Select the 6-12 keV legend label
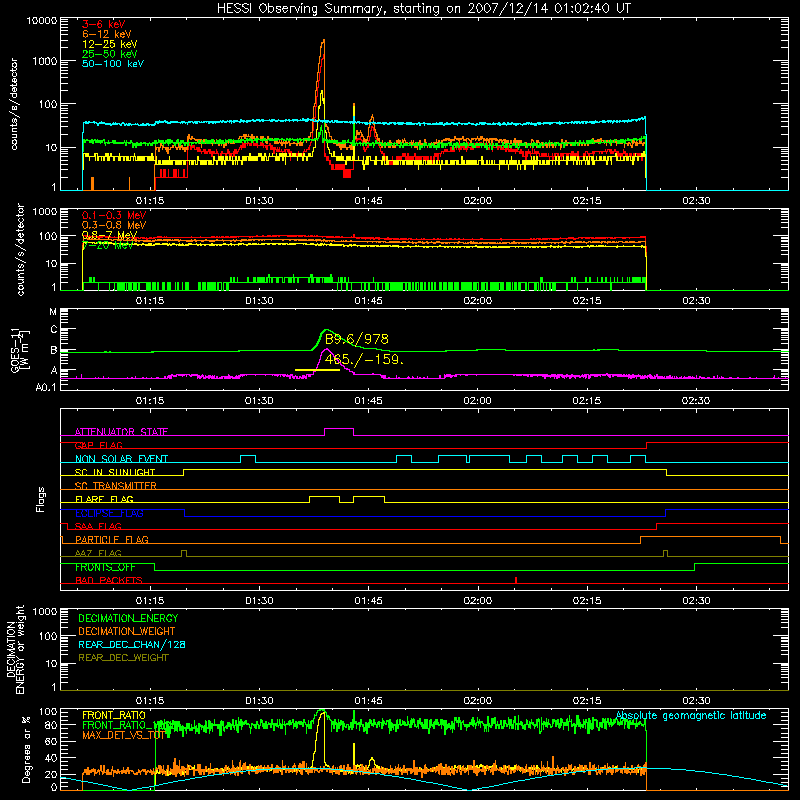This screenshot has width=800, height=800. (x=106, y=34)
